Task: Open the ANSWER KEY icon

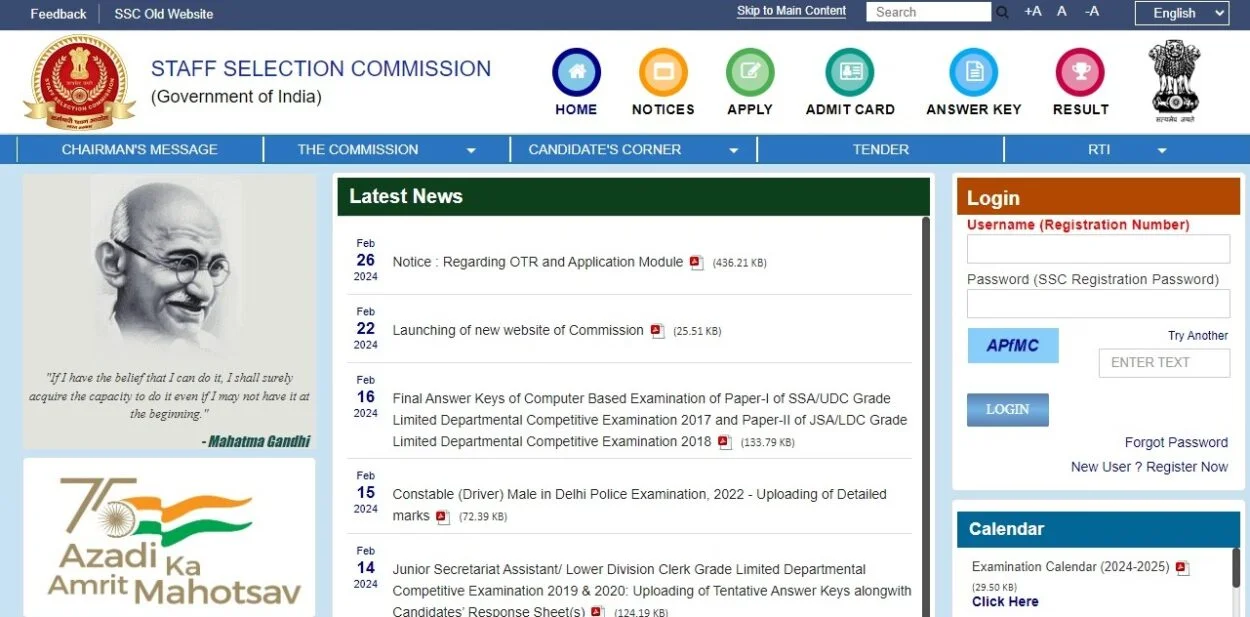Action: 974,72
